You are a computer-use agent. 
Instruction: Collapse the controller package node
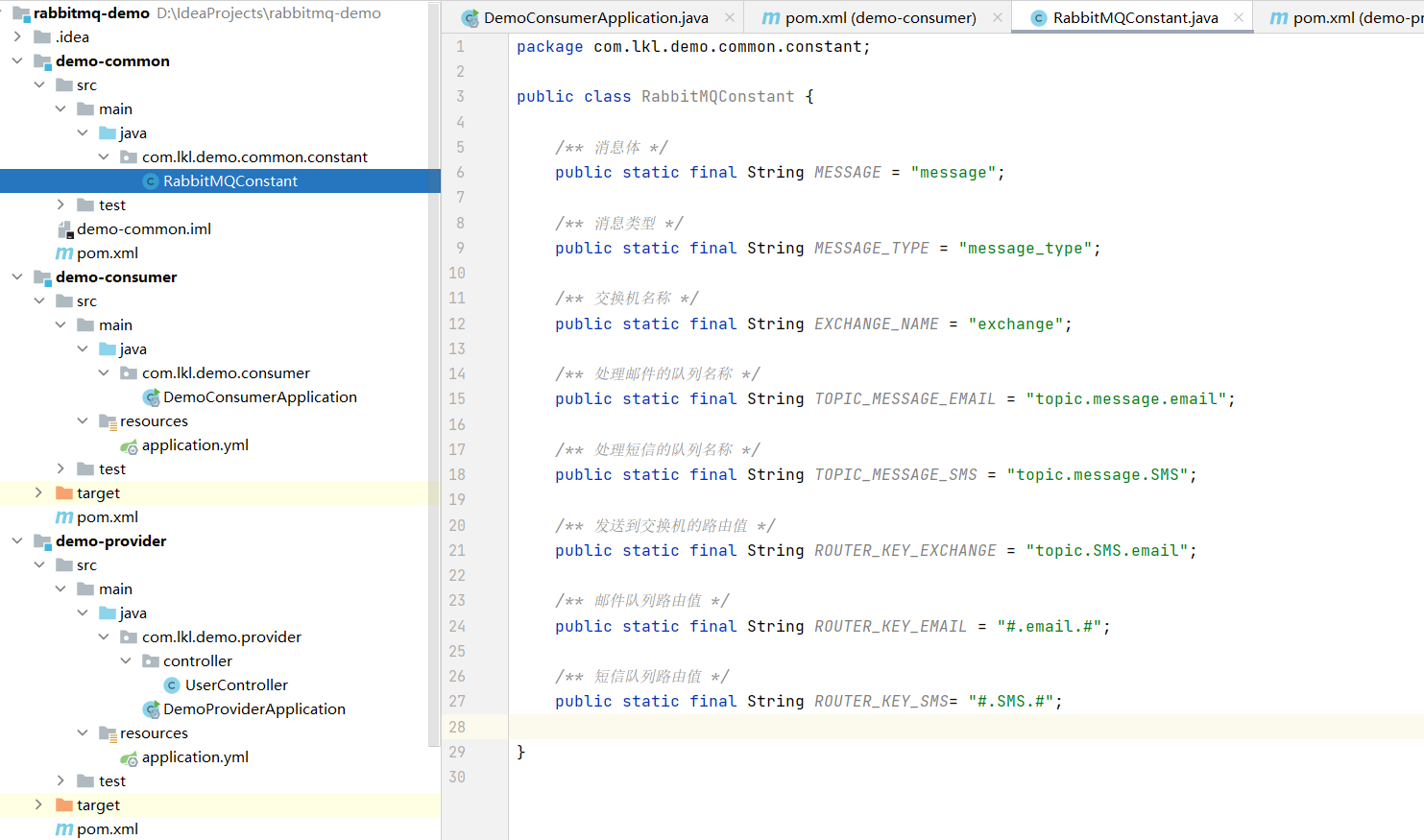tap(126, 661)
